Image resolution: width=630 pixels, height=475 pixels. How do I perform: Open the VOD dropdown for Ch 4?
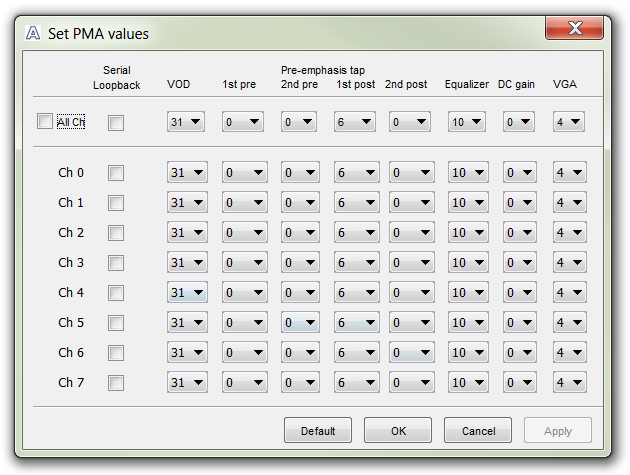tap(186, 293)
